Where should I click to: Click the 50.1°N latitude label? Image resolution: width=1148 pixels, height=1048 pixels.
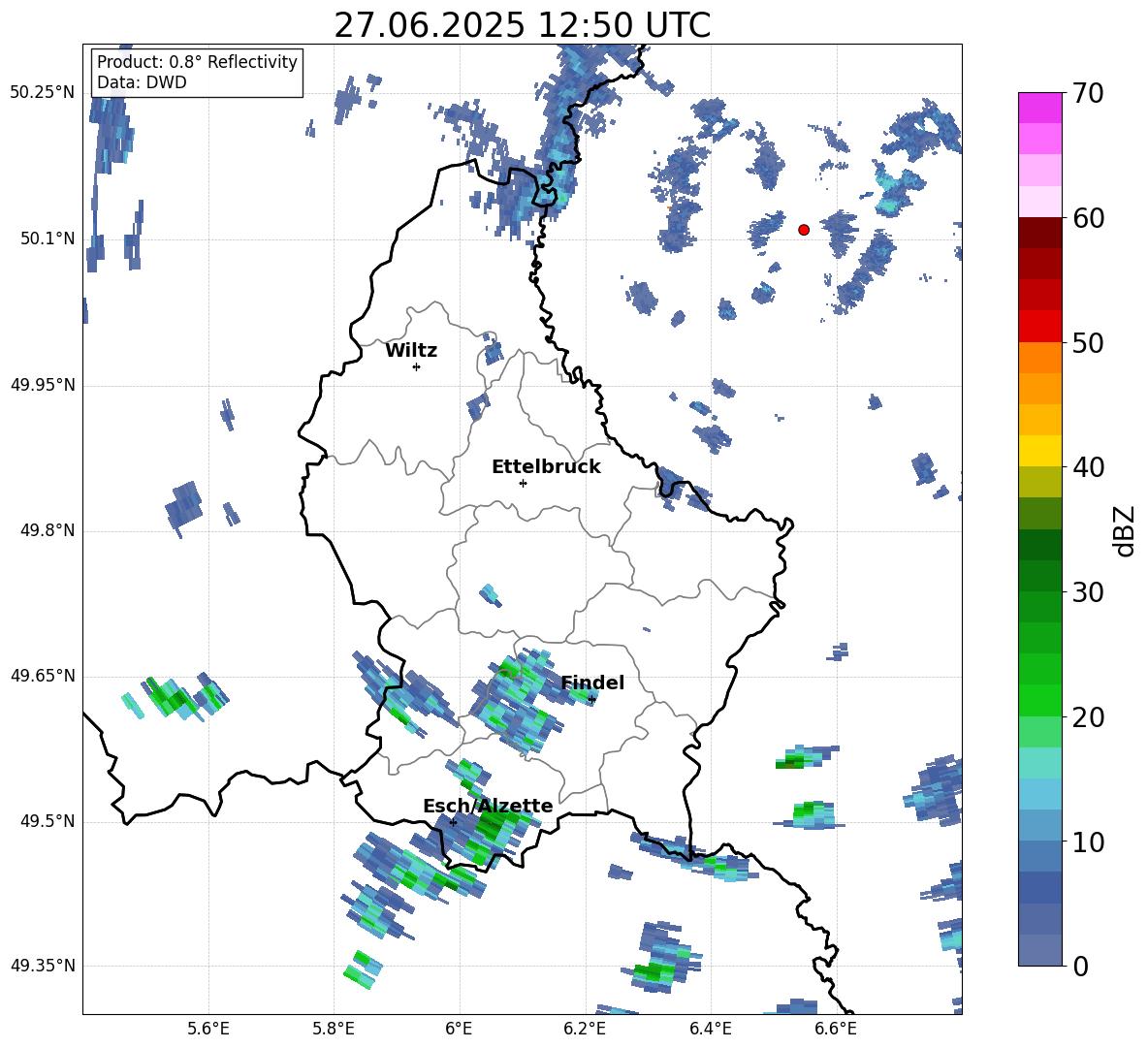48,239
